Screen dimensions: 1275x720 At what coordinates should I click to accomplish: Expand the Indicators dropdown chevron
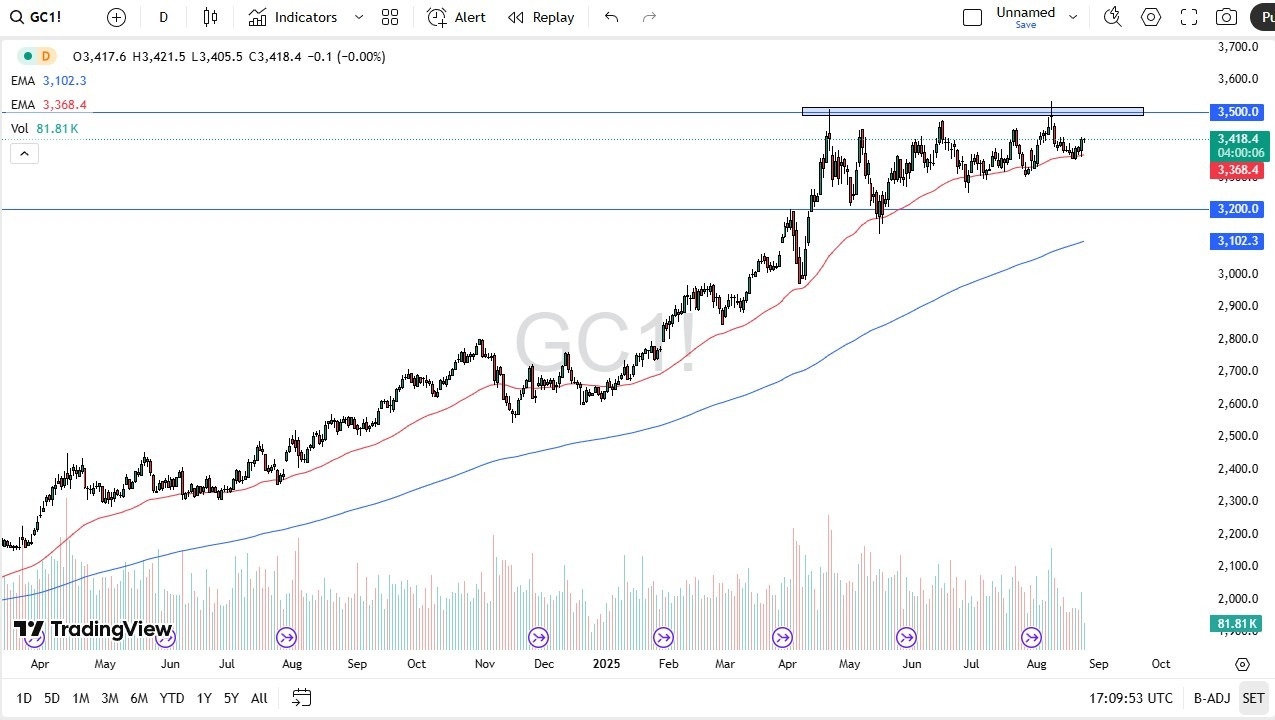pos(358,17)
